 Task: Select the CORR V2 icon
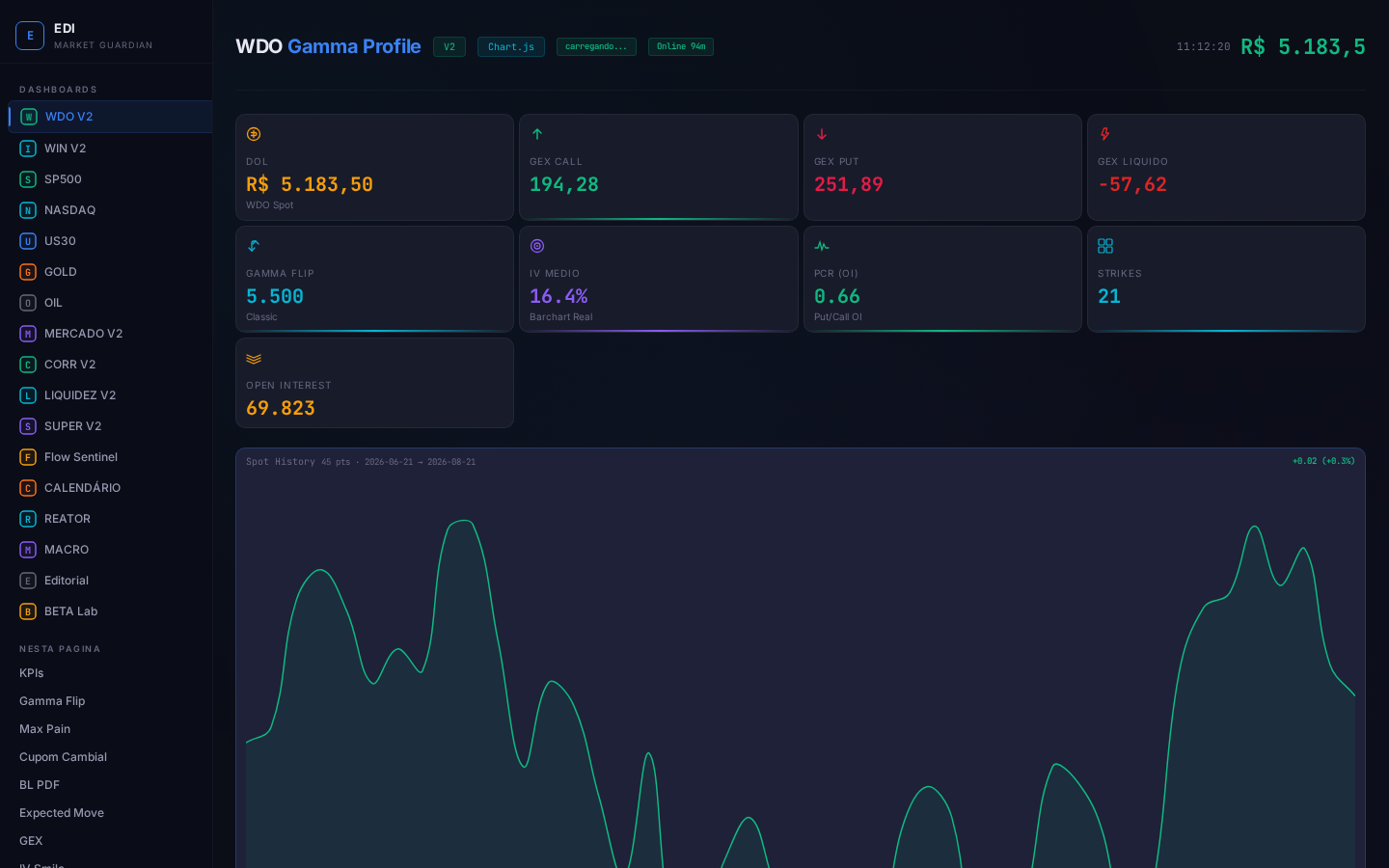28,365
